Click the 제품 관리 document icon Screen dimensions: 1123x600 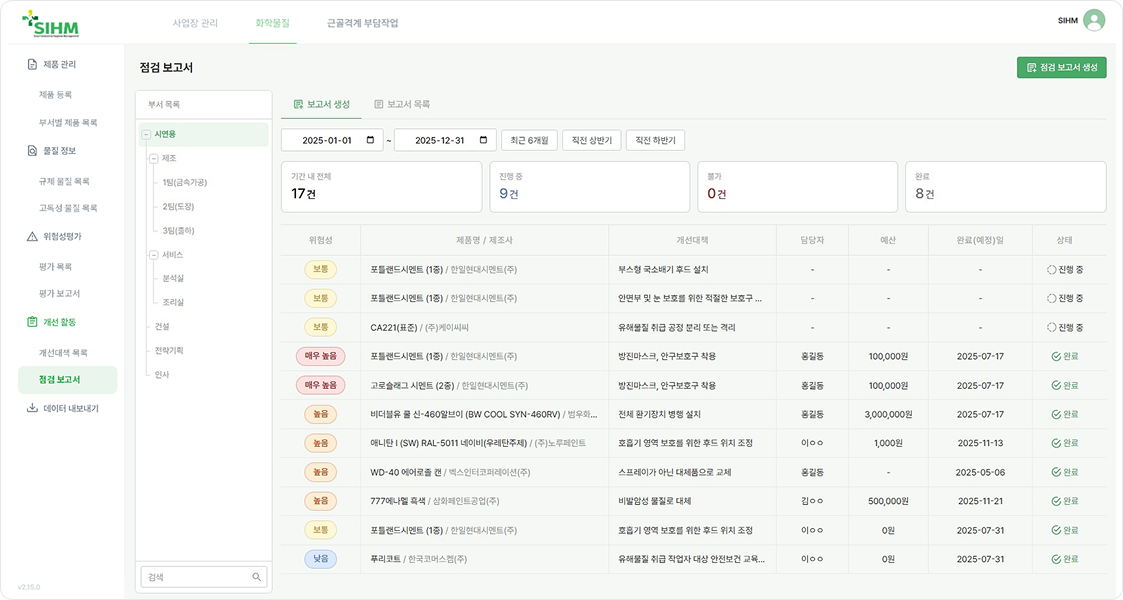coord(32,64)
